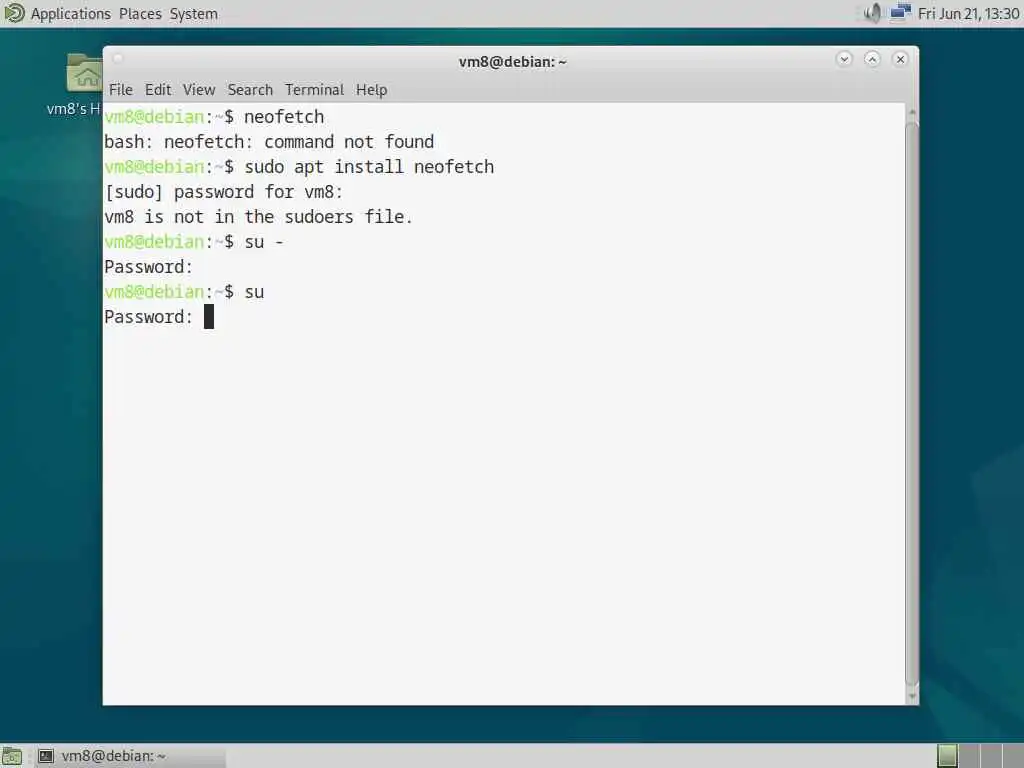Click the MATE logo icon in top panel
Image resolution: width=1024 pixels, height=768 pixels.
(14, 13)
